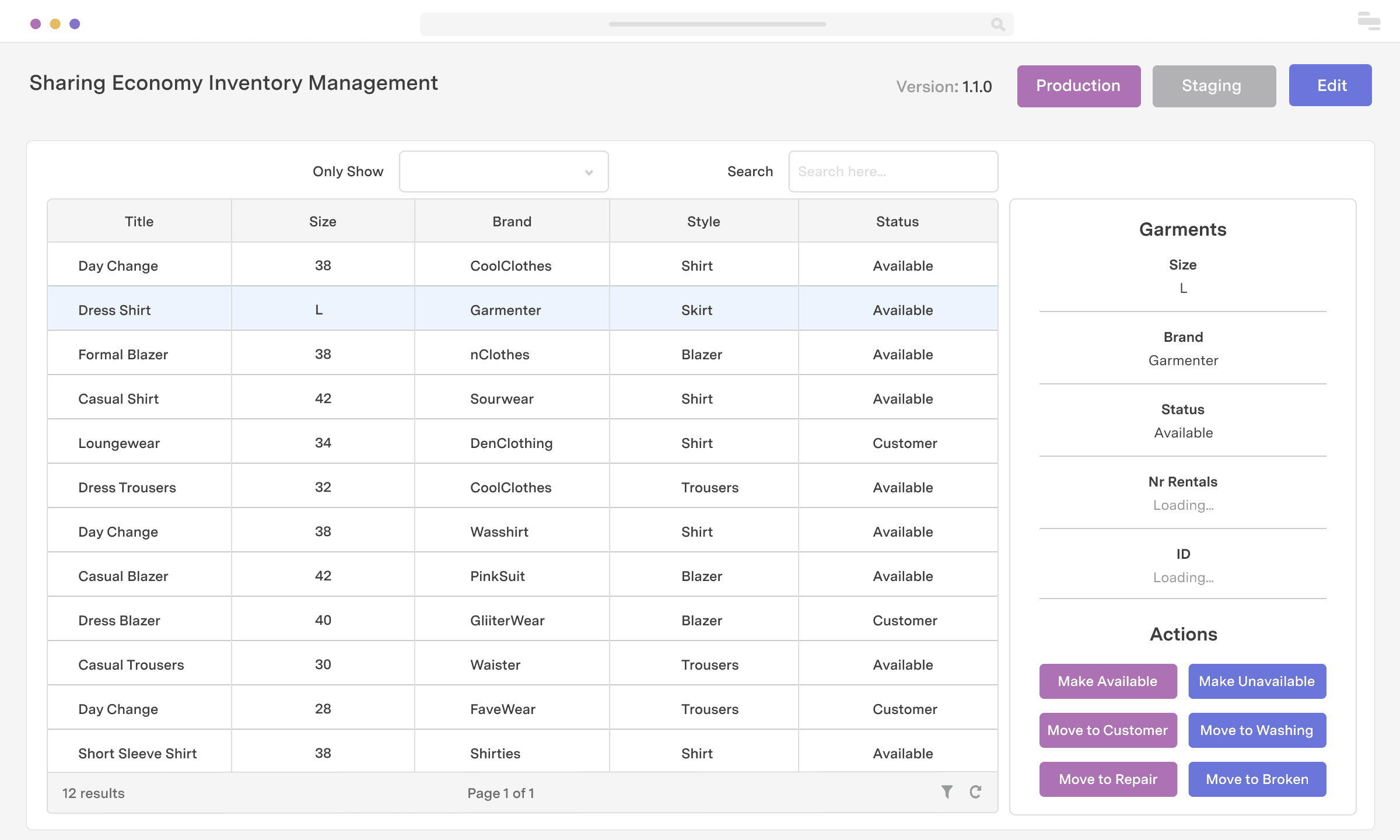Click Make Available action

click(x=1107, y=681)
